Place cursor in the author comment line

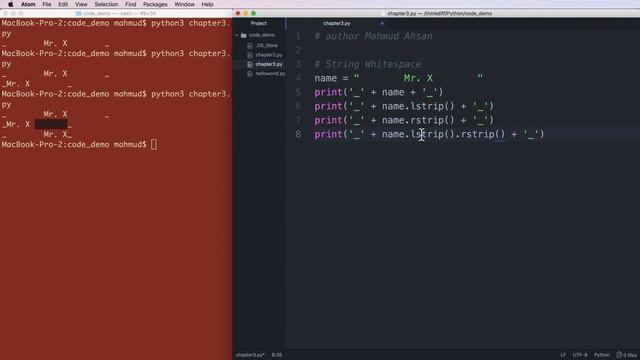click(x=373, y=36)
